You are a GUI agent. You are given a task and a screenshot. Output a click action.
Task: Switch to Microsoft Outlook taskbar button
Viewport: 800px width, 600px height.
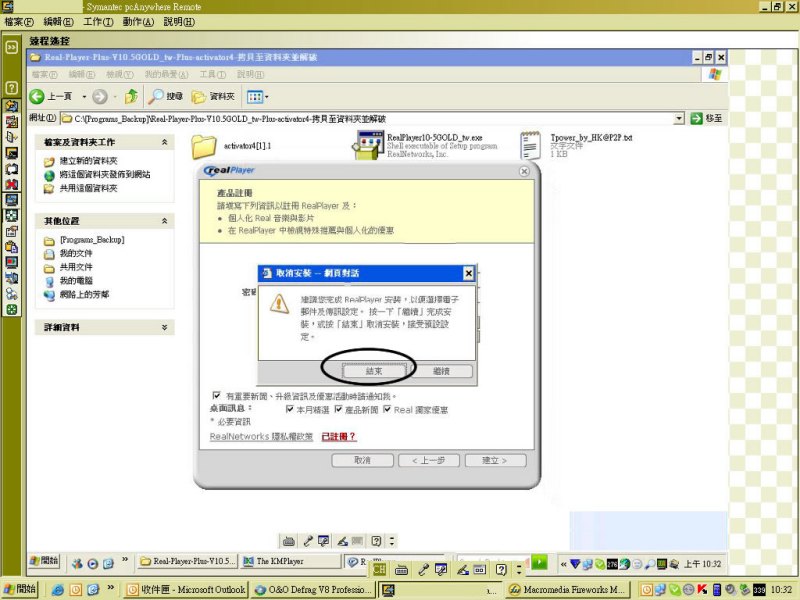187,590
